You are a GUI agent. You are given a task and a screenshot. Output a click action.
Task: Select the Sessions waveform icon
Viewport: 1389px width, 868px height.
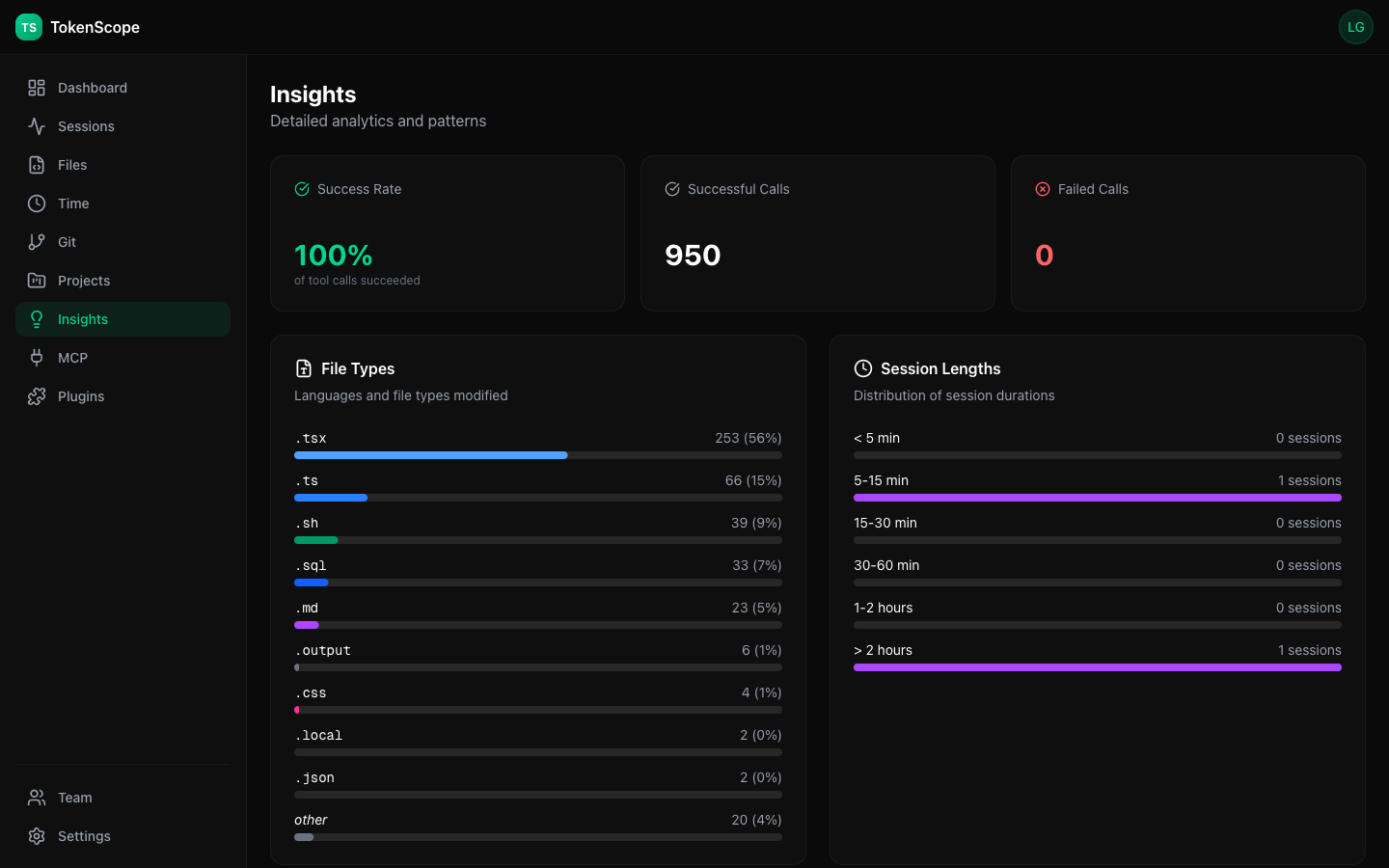pos(37,126)
